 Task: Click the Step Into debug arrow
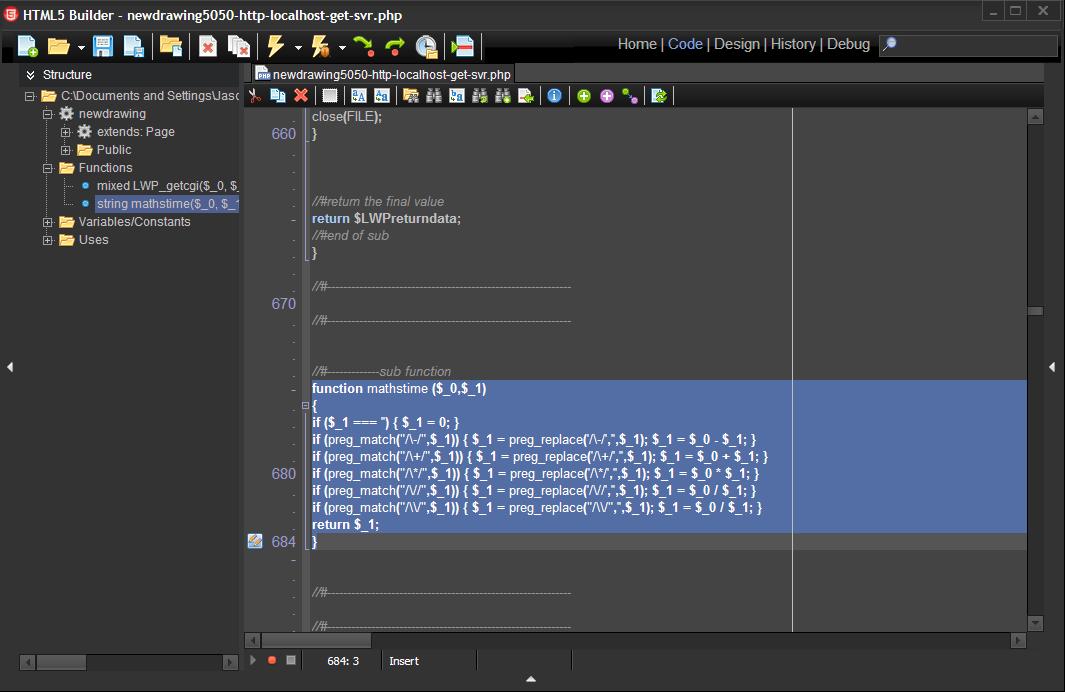[364, 46]
